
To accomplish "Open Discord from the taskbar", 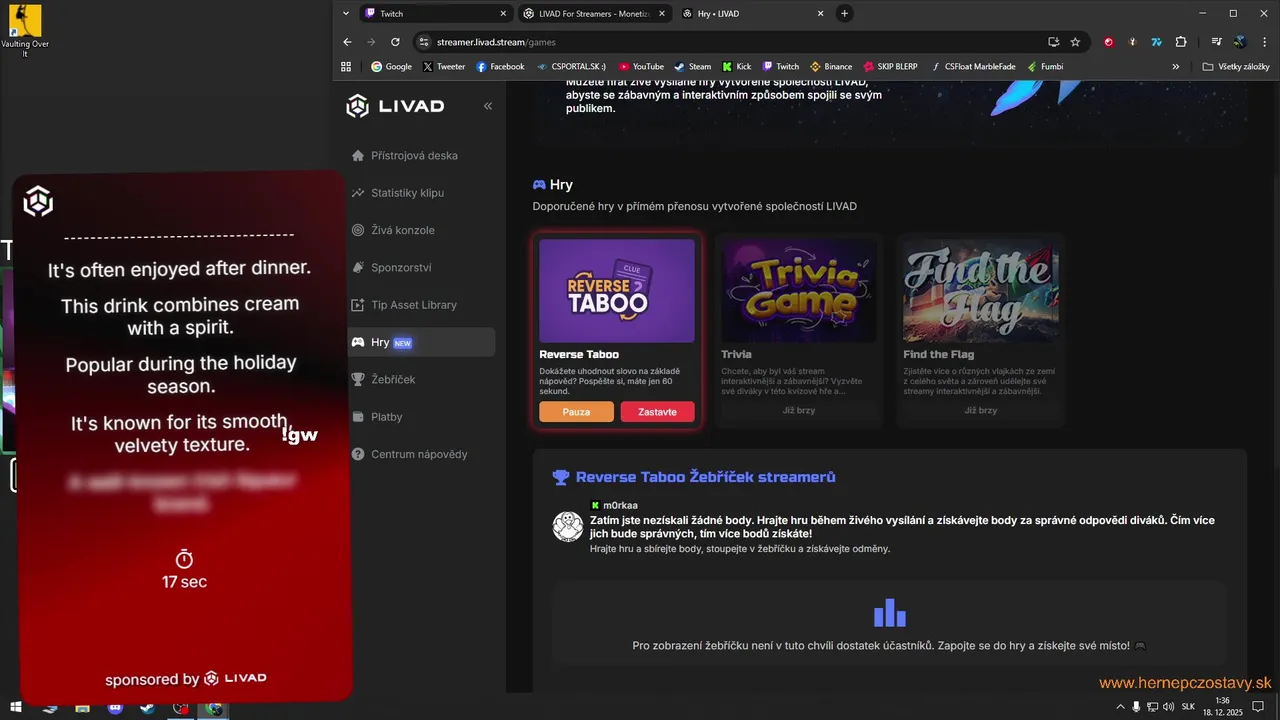I will [115, 708].
